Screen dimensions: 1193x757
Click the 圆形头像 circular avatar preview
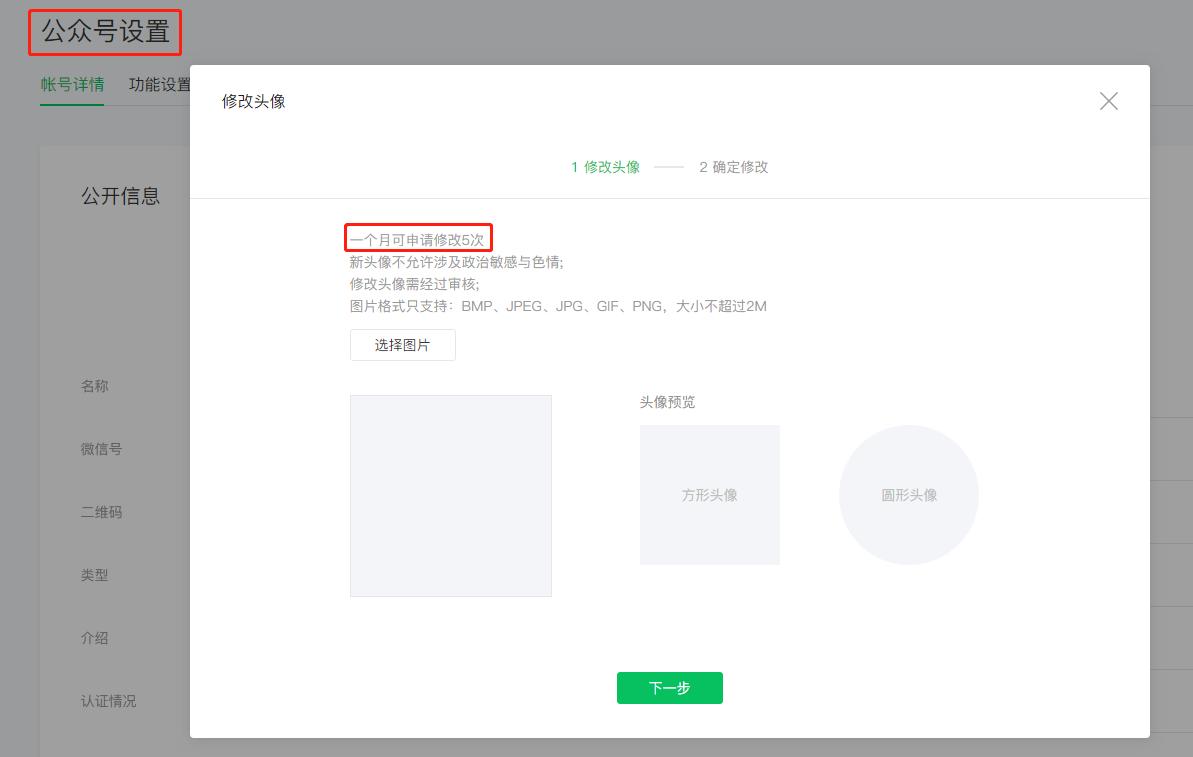(908, 494)
